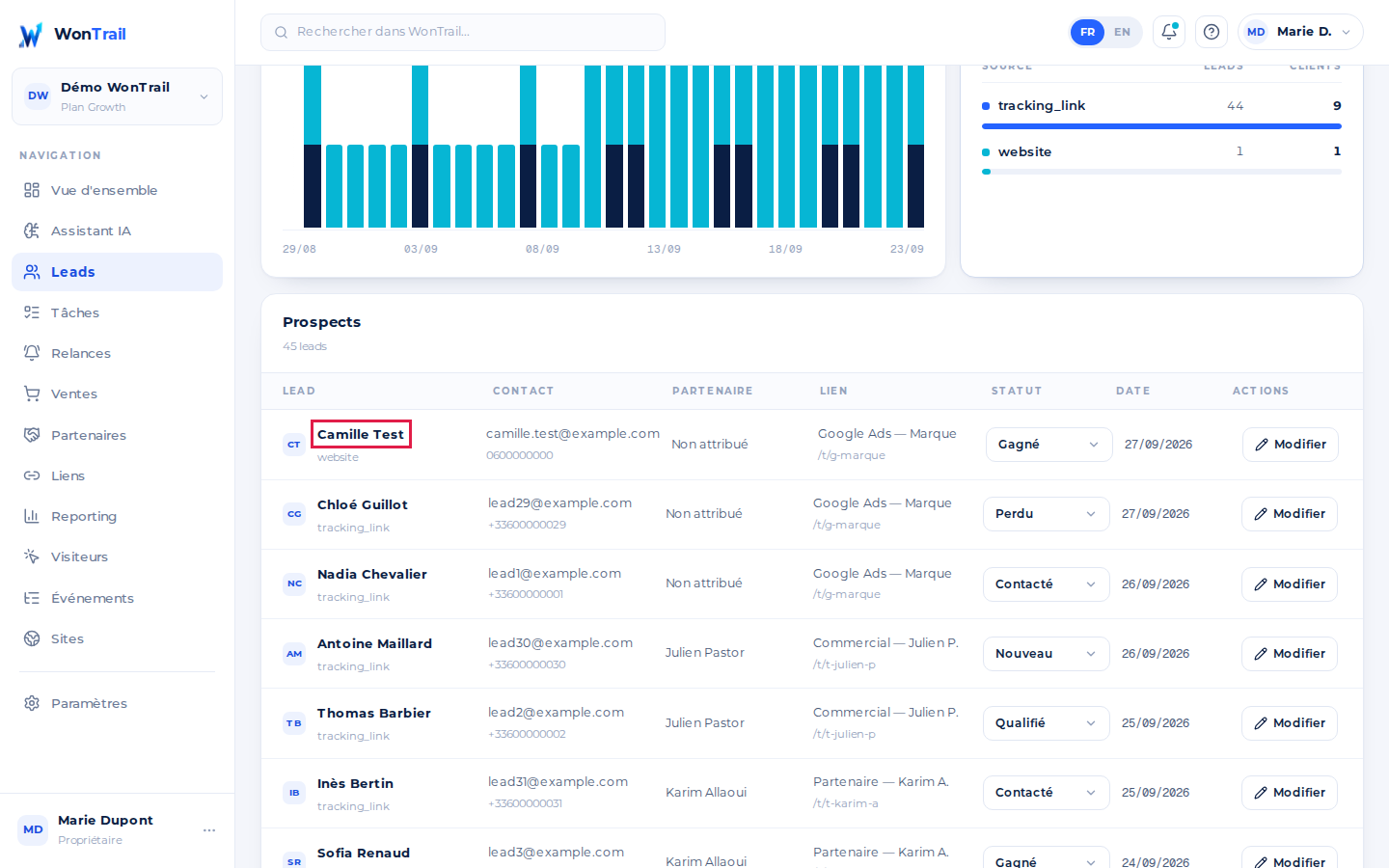Click the Partenaires handshake icon
The height and width of the screenshot is (868, 1389).
pos(32,435)
